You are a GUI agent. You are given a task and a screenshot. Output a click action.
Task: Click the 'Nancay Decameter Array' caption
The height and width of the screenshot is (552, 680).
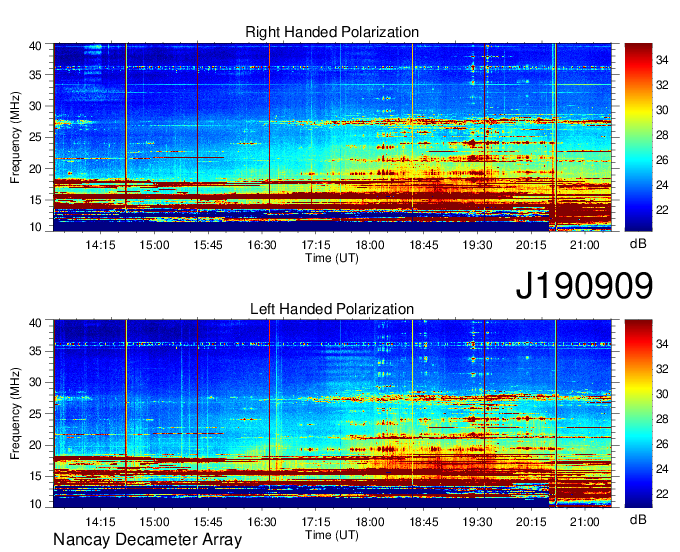click(147, 539)
